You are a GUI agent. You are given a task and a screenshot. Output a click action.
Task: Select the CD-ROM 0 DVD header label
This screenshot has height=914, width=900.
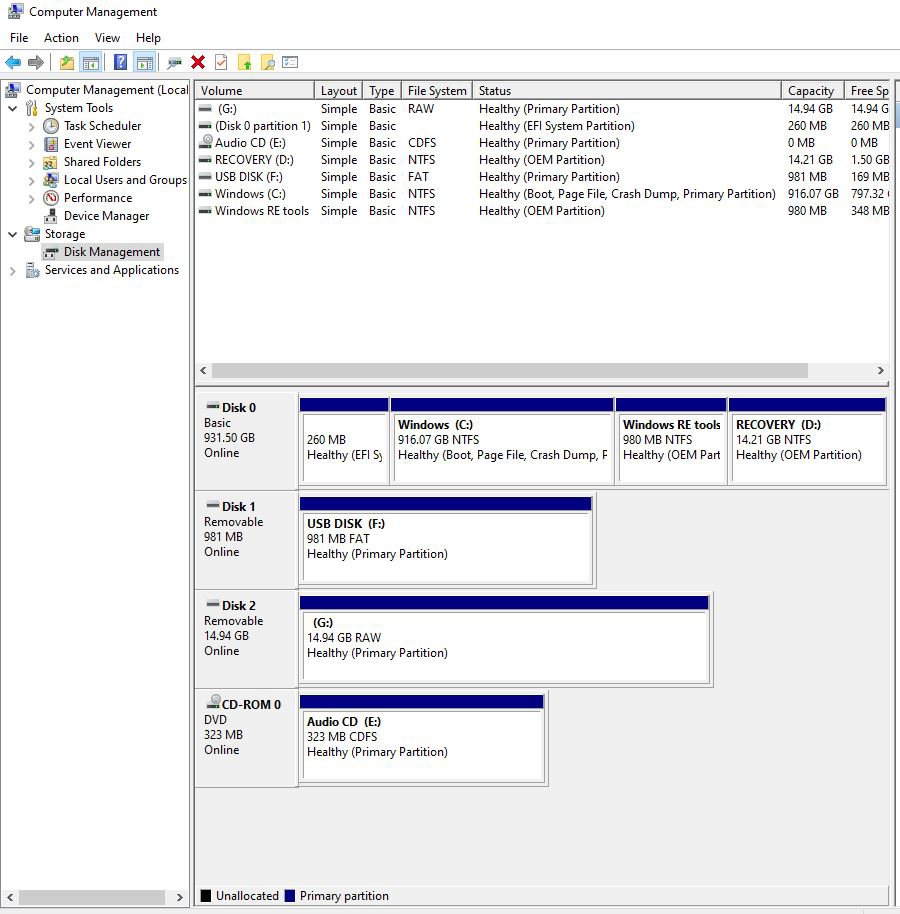click(247, 739)
